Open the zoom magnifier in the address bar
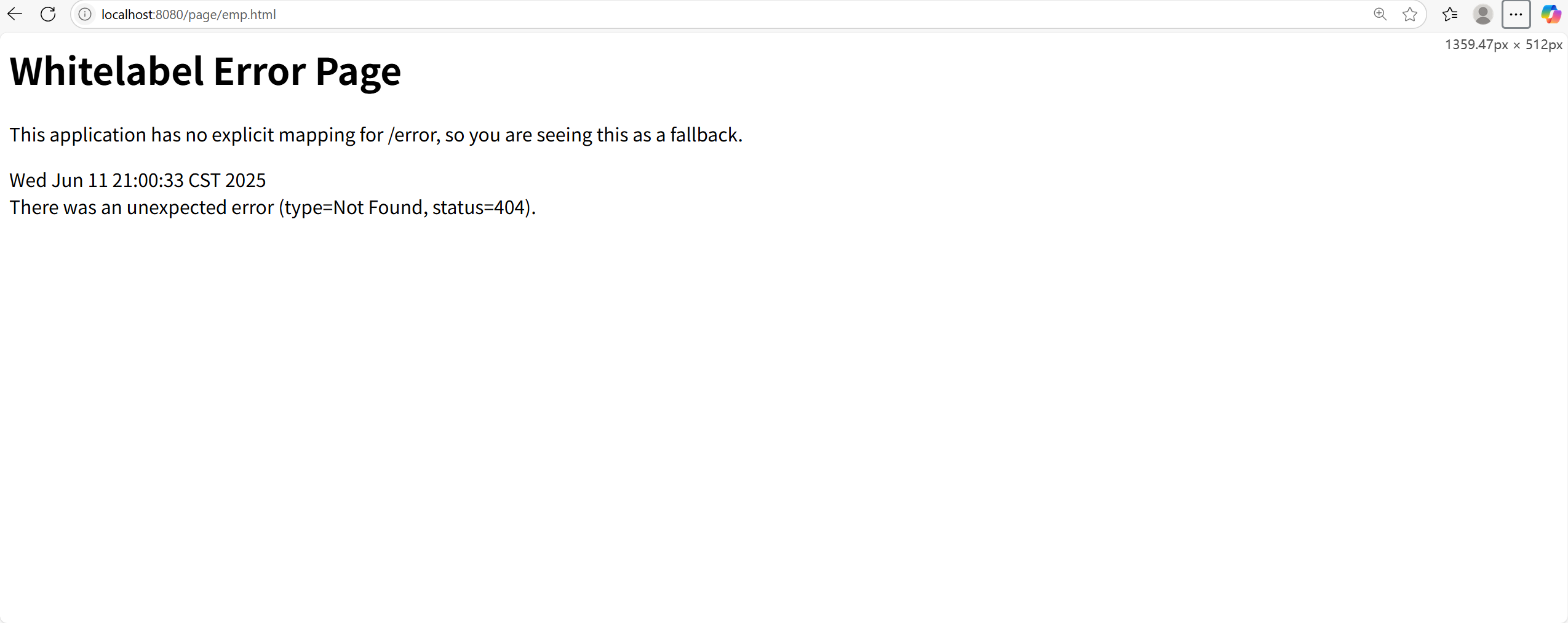This screenshot has width=1568, height=623. tap(1380, 14)
